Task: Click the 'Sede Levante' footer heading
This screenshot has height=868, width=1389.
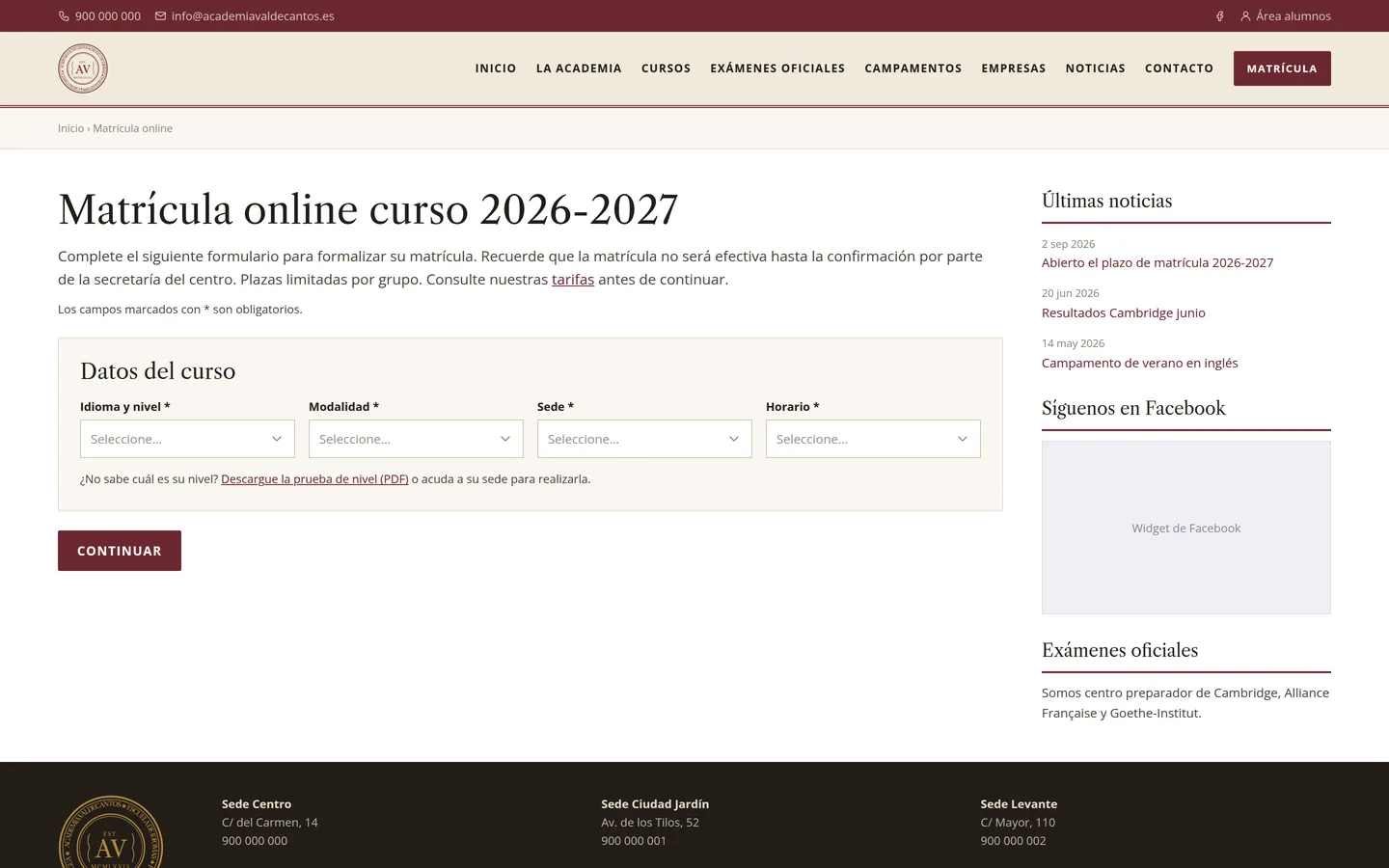Action: [1019, 804]
